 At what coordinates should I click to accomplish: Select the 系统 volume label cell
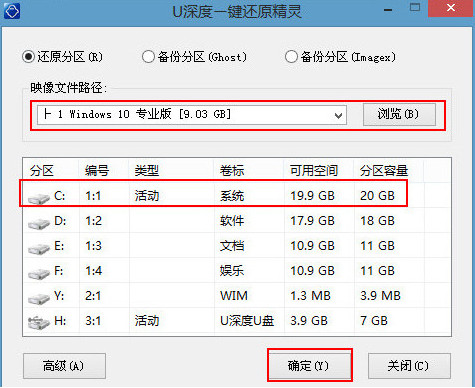[232, 196]
